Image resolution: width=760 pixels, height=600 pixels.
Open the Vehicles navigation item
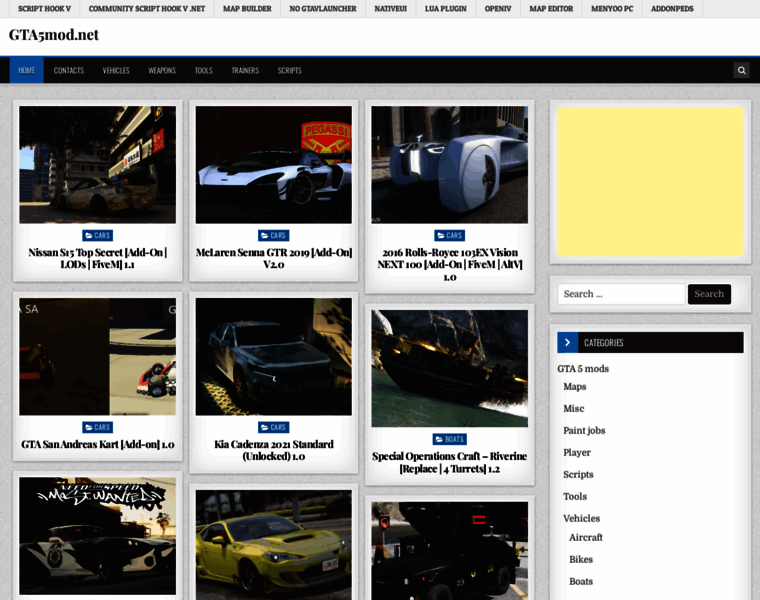coord(116,70)
